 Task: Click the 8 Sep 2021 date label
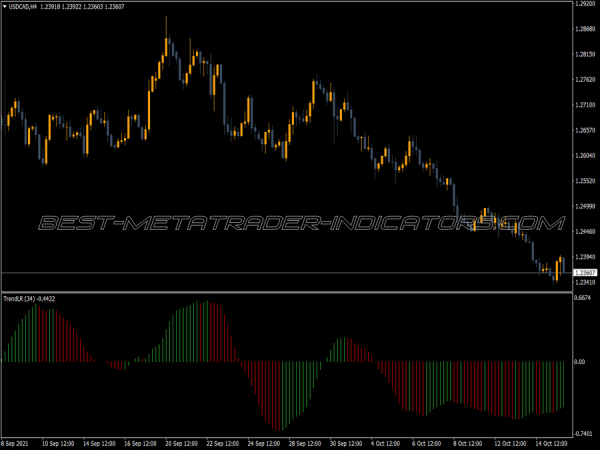(15, 443)
